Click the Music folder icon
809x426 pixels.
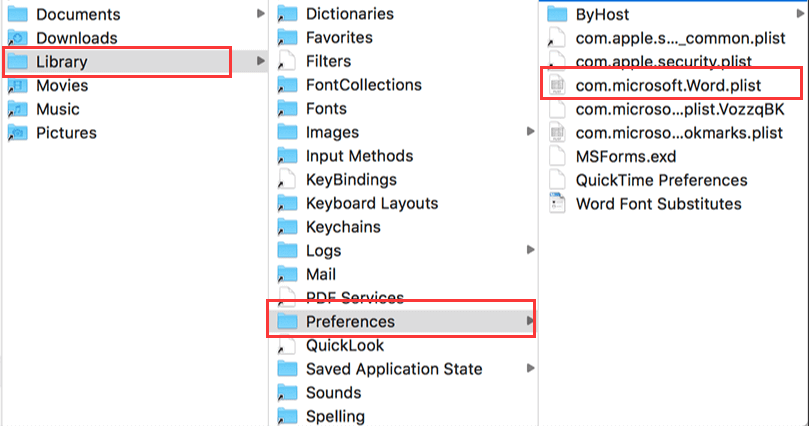click(x=18, y=109)
